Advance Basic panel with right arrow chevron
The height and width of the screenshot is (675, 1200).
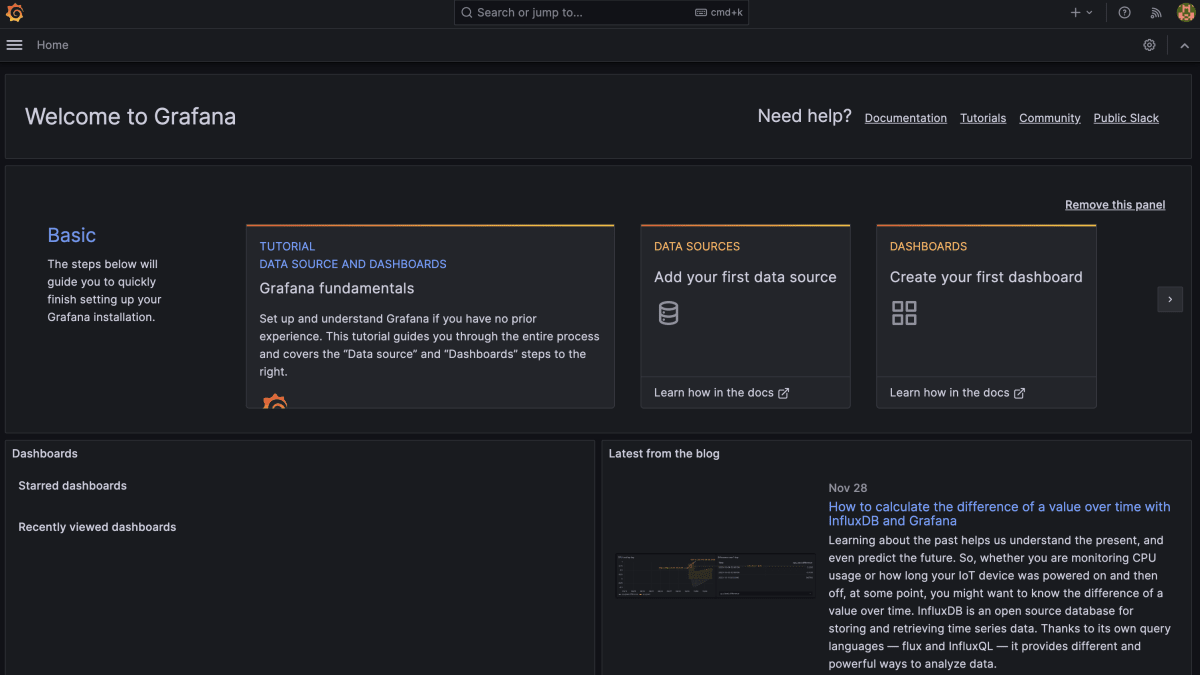coord(1170,299)
